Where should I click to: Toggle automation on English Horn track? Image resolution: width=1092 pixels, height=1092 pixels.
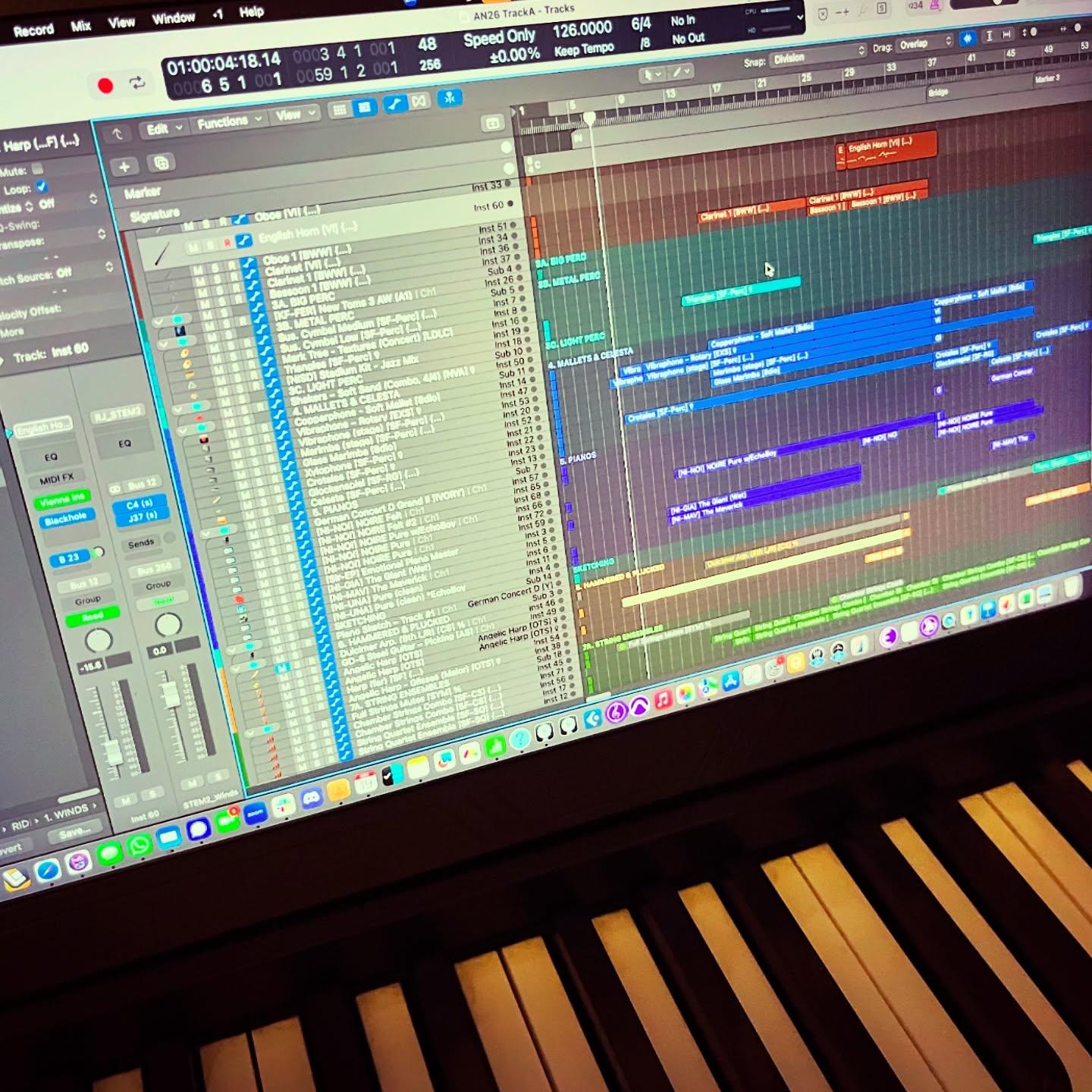[x=243, y=241]
